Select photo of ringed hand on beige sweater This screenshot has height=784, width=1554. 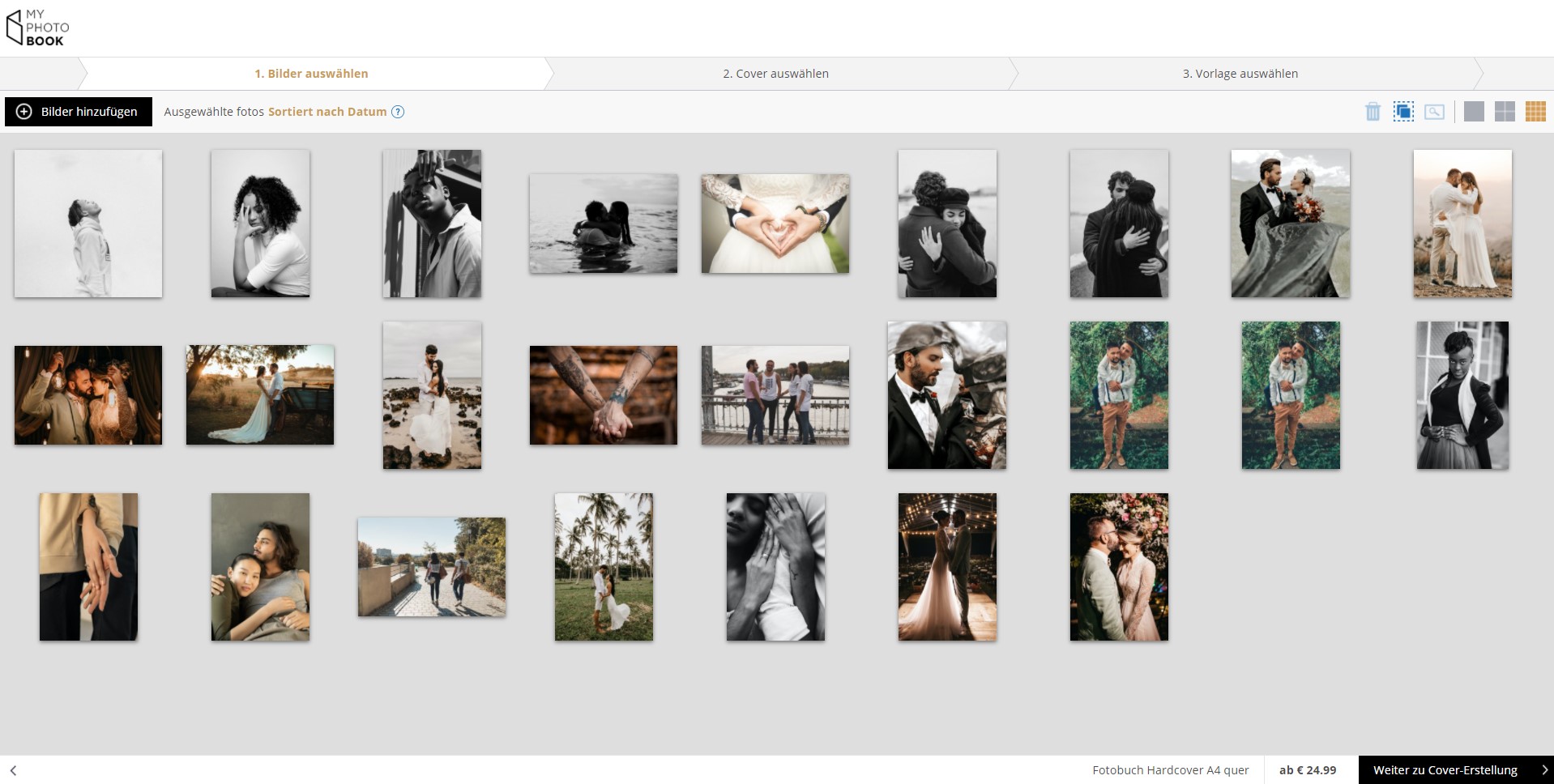[88, 567]
